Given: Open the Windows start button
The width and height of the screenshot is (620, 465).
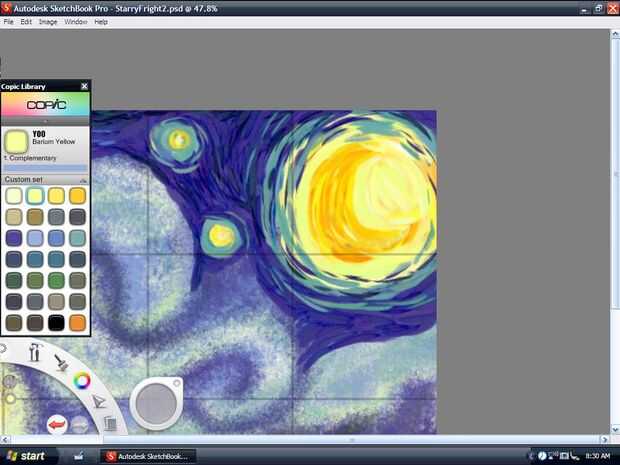Looking at the screenshot, I should click(26, 456).
